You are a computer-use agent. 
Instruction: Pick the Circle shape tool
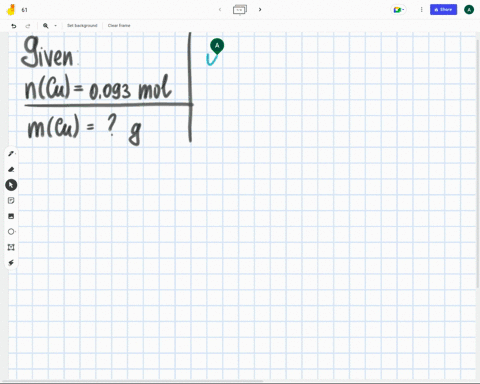(x=11, y=232)
